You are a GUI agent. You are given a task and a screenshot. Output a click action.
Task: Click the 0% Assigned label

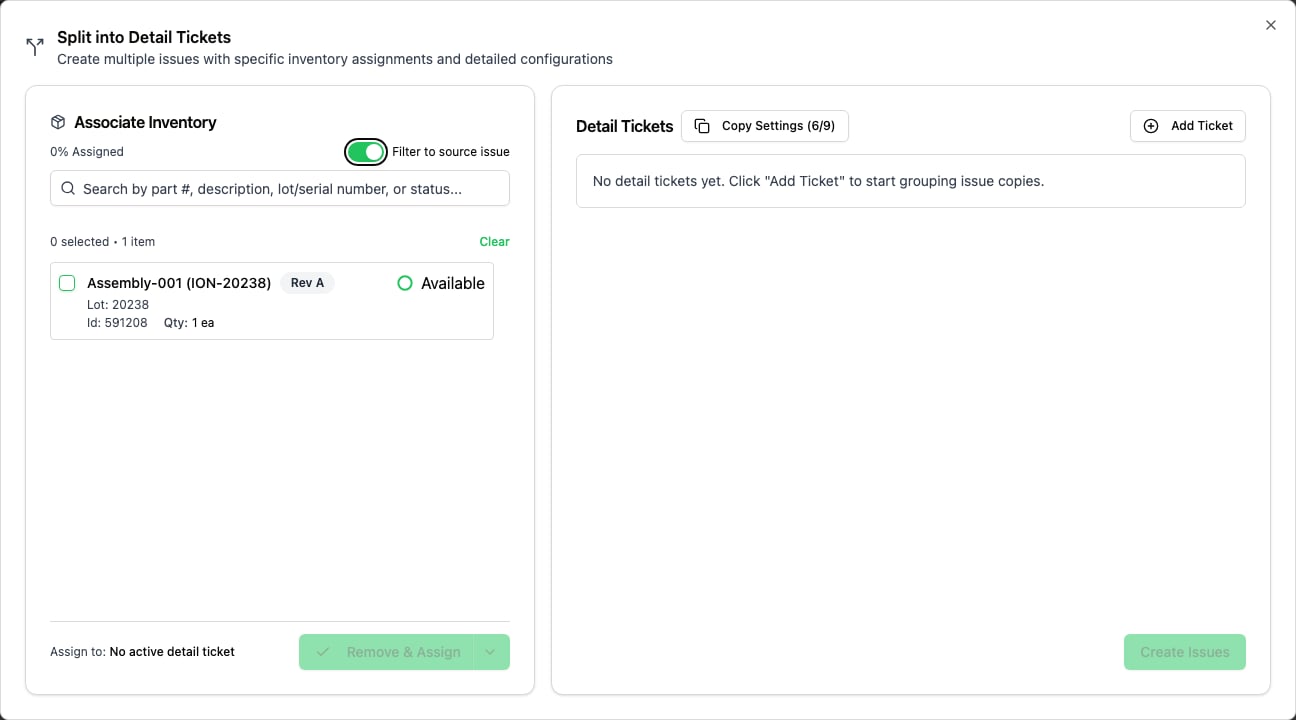87,152
